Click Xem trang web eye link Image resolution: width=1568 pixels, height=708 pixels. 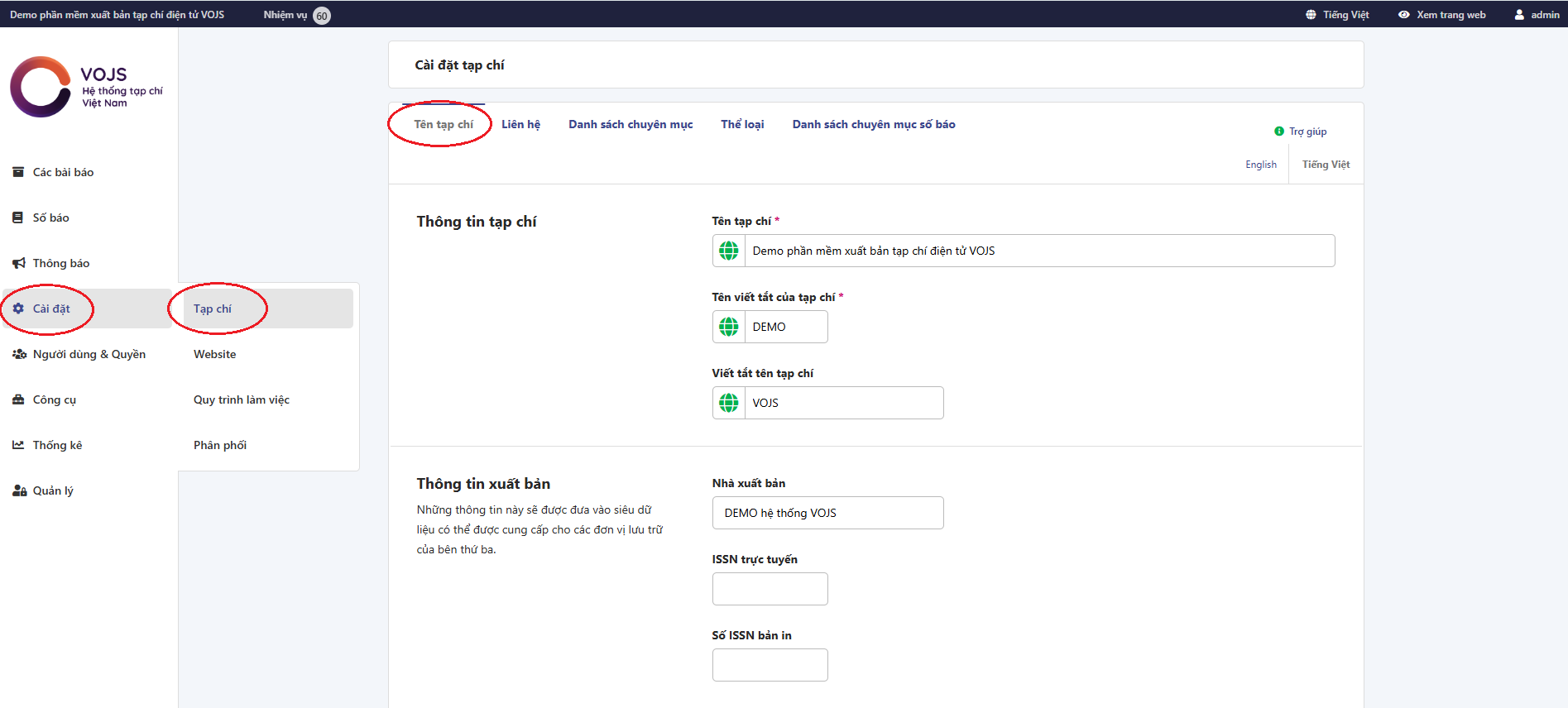1441,15
